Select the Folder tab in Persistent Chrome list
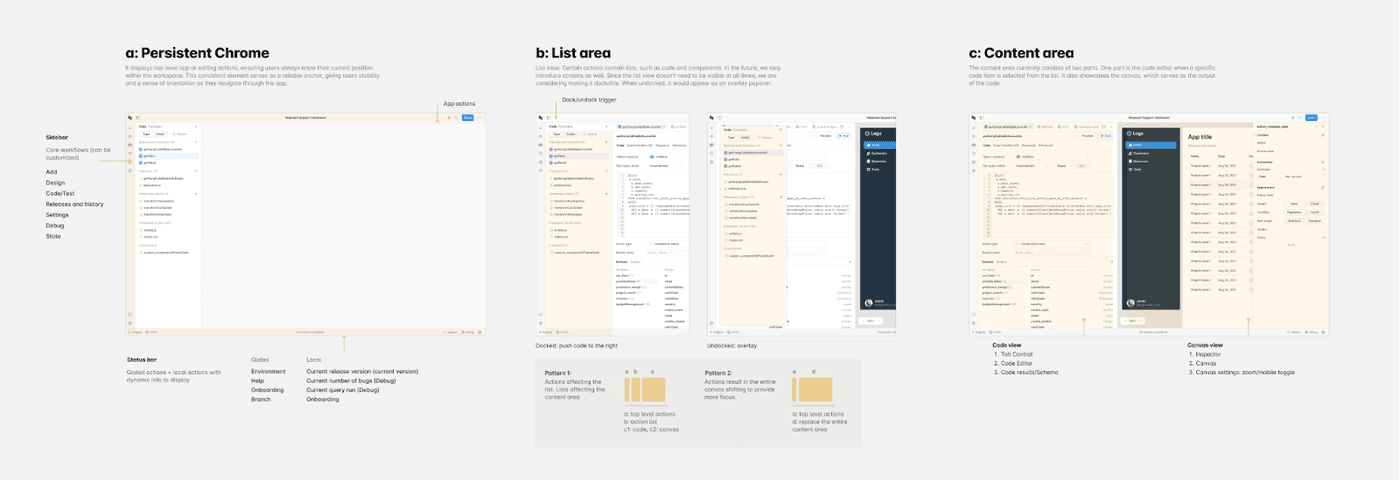Screen dimensions: 1400x480 click(160, 134)
